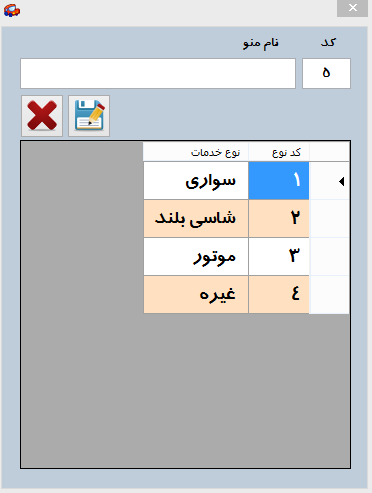The width and height of the screenshot is (372, 493).
Task: Select the کد نوع column header
Action: (x=279, y=152)
